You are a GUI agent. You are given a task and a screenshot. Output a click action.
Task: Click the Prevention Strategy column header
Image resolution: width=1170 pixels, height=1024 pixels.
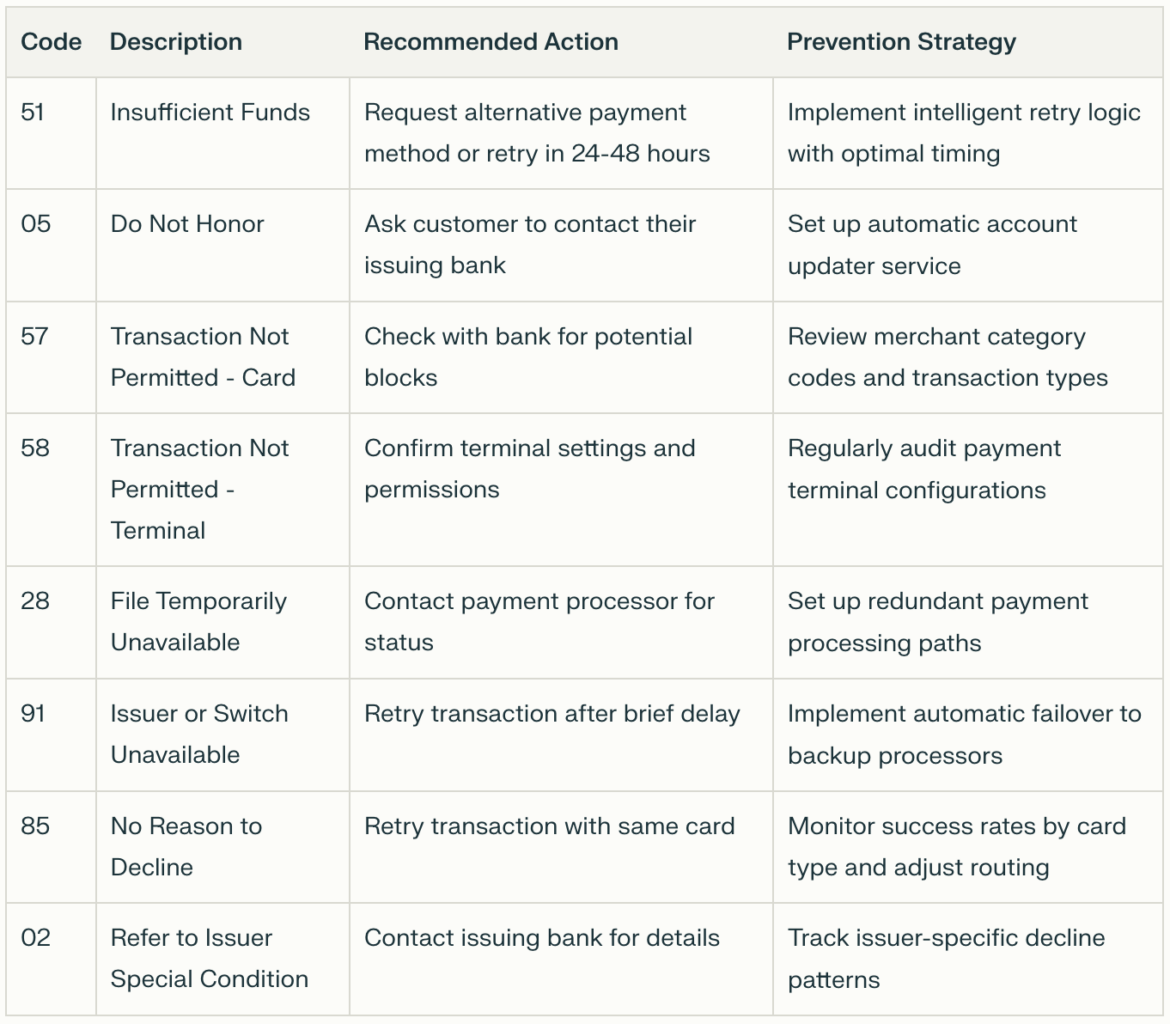[x=901, y=42]
